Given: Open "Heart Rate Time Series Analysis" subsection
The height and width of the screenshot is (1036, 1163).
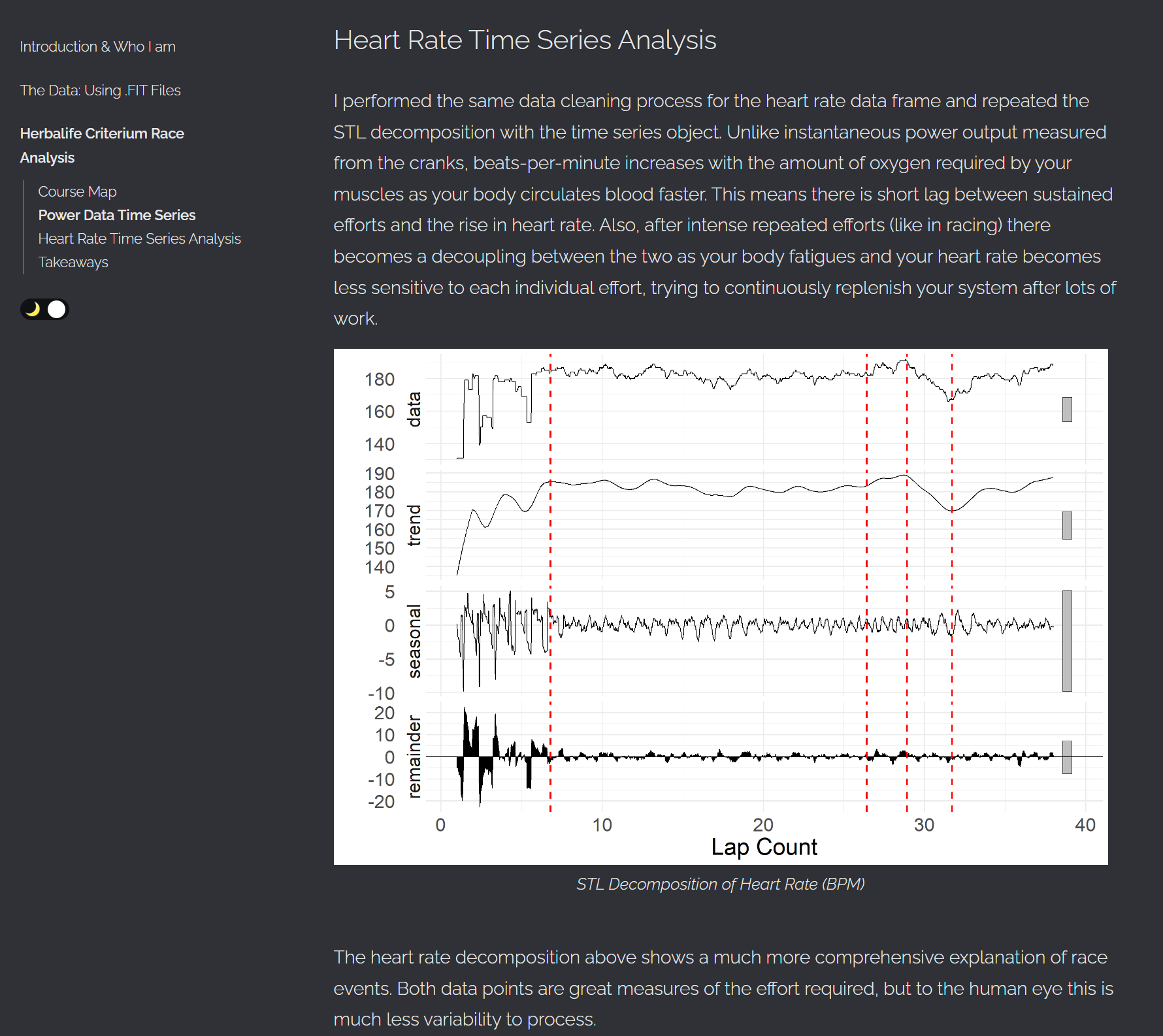Looking at the screenshot, I should click(x=139, y=238).
